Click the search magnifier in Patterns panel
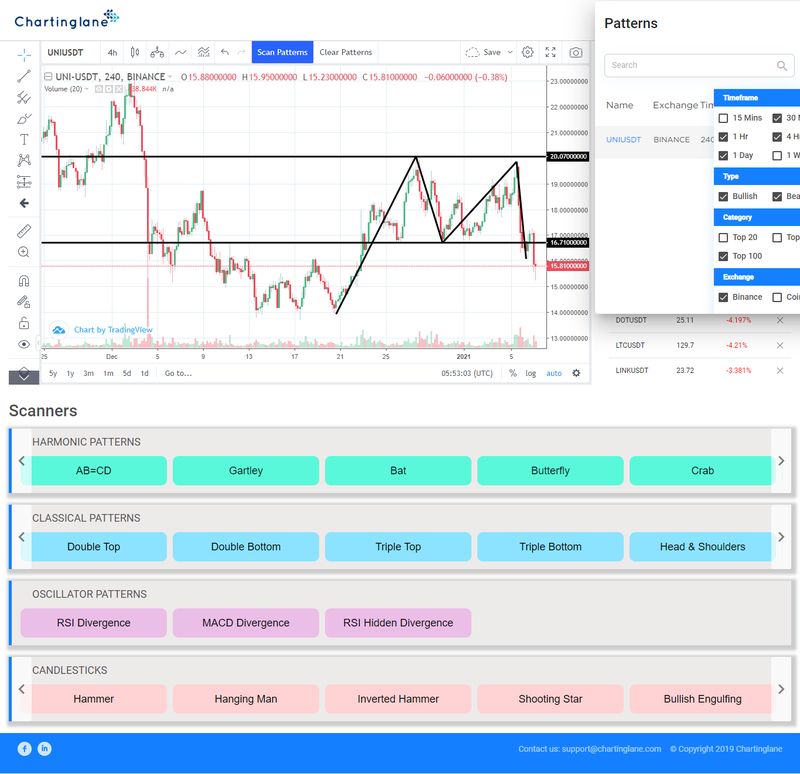The image size is (800, 774). 782,65
